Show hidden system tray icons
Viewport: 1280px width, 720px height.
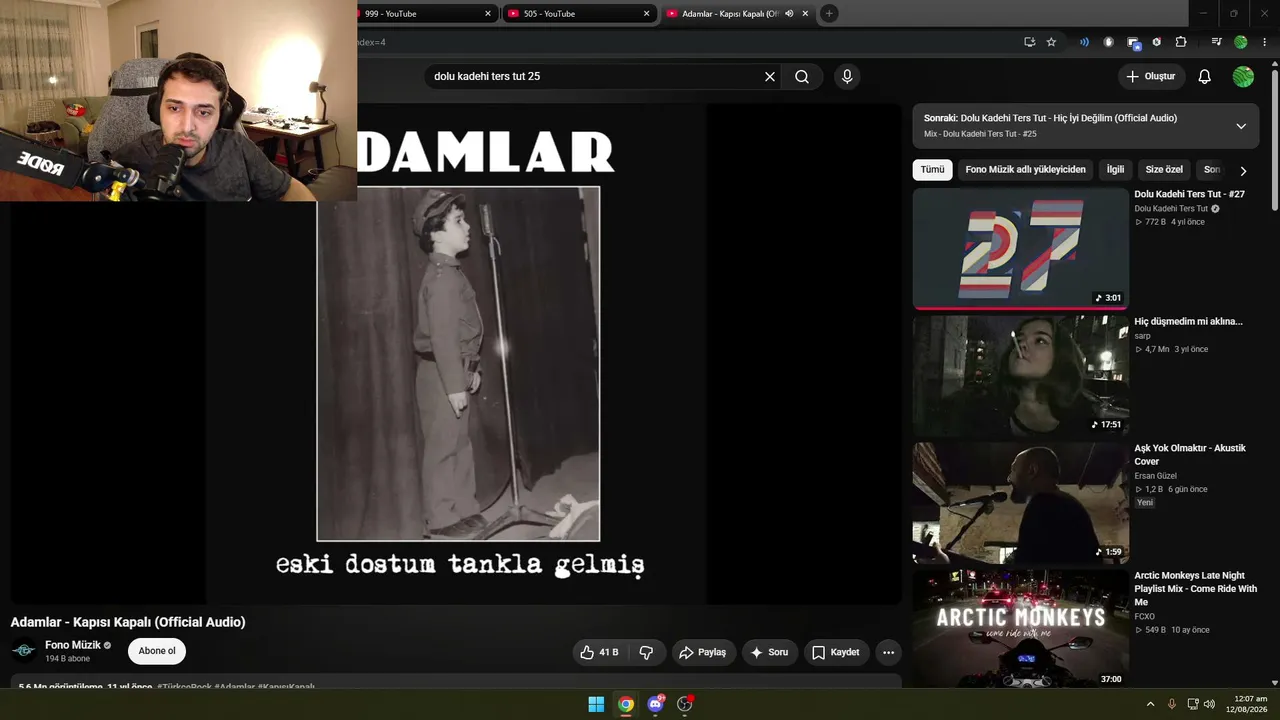1150,704
